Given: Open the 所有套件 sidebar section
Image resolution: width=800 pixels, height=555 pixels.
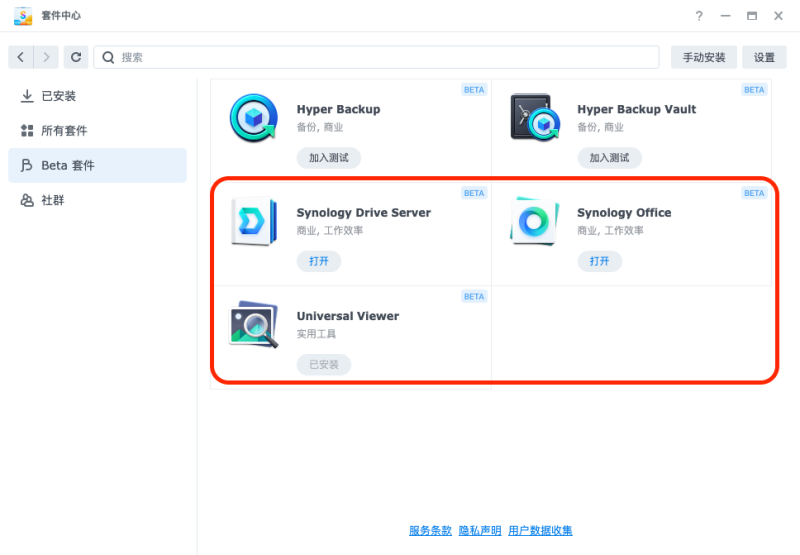Looking at the screenshot, I should point(97,131).
